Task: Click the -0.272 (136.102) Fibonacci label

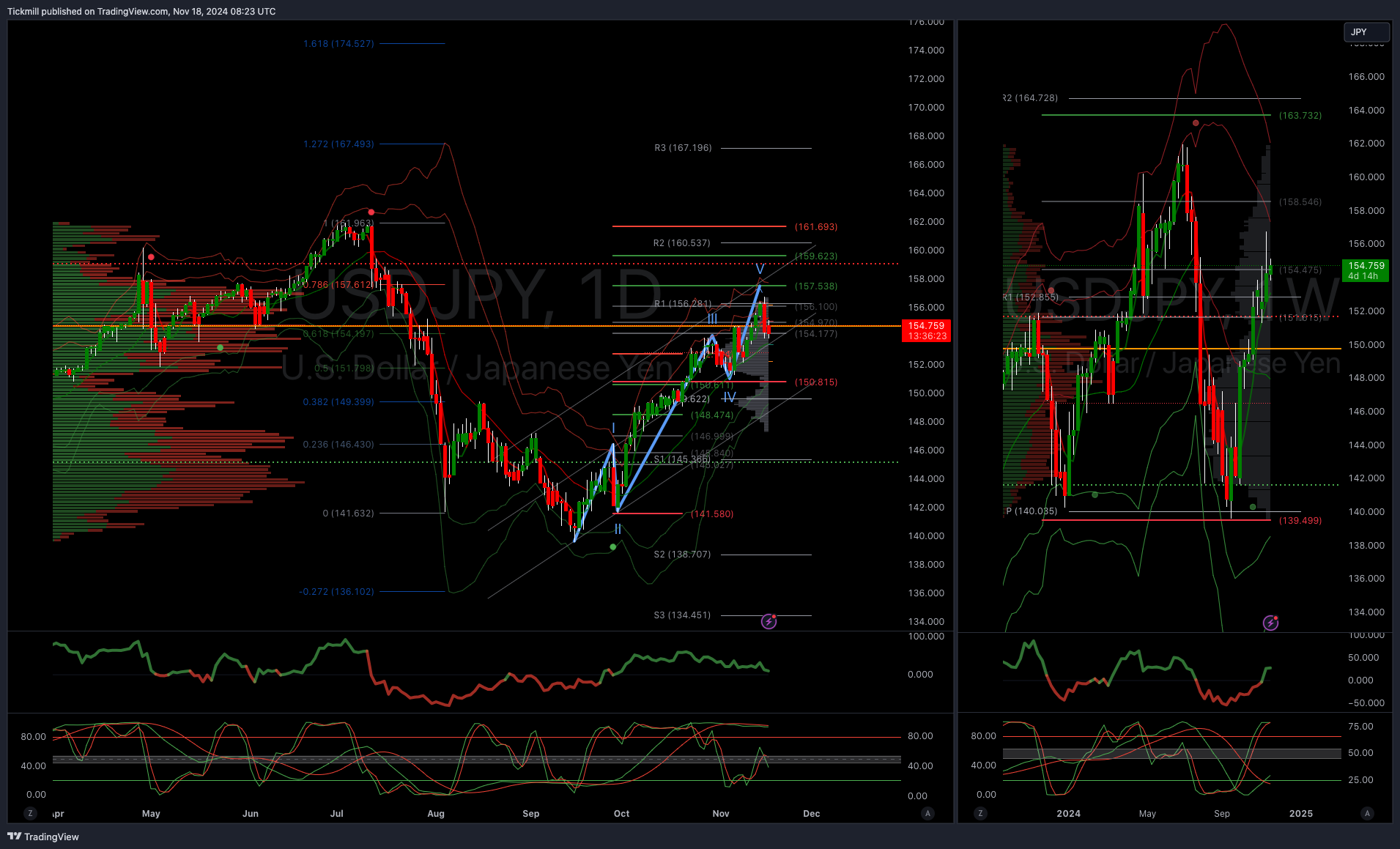Action: click(336, 592)
